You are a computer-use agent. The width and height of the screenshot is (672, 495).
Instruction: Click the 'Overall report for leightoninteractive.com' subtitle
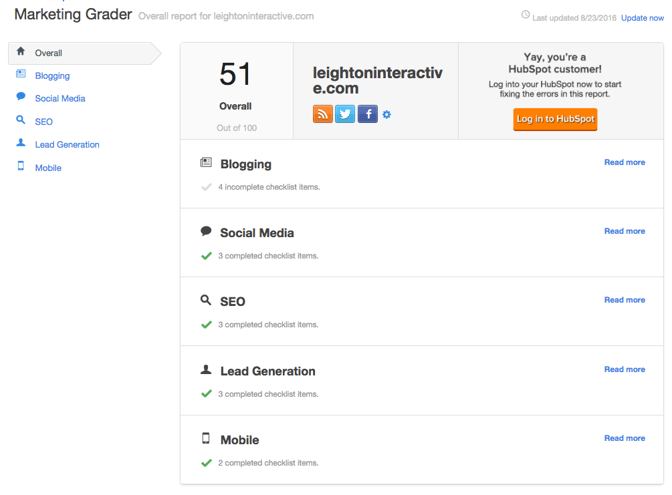coord(226,16)
